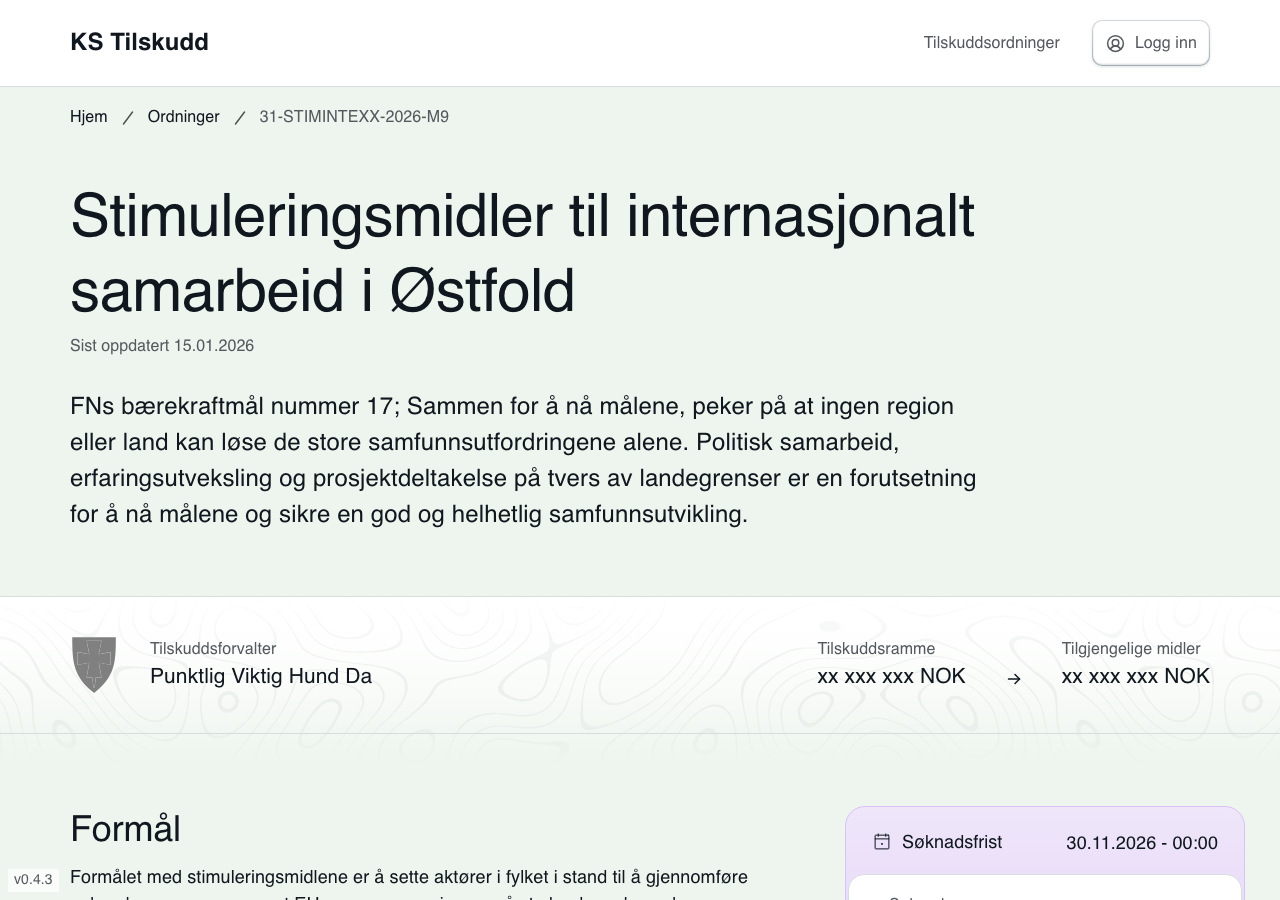Click the Tilgjengelige midler amount value
1280x900 pixels.
click(x=1135, y=676)
